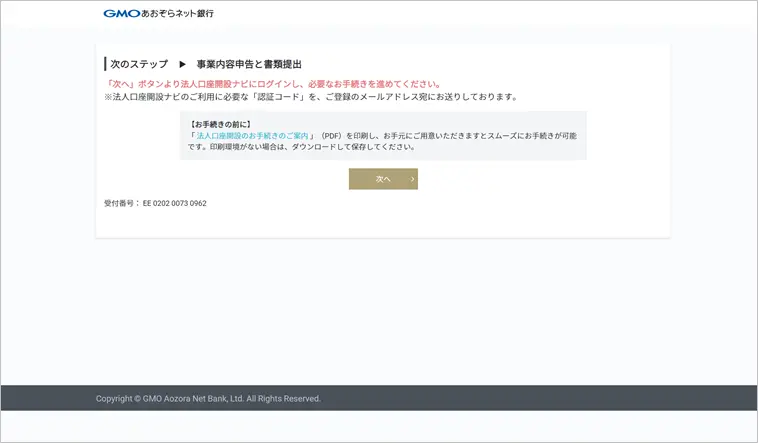Open the 法人口座開設のお手続きのご案内 PDF link
The image size is (758, 443).
point(252,135)
